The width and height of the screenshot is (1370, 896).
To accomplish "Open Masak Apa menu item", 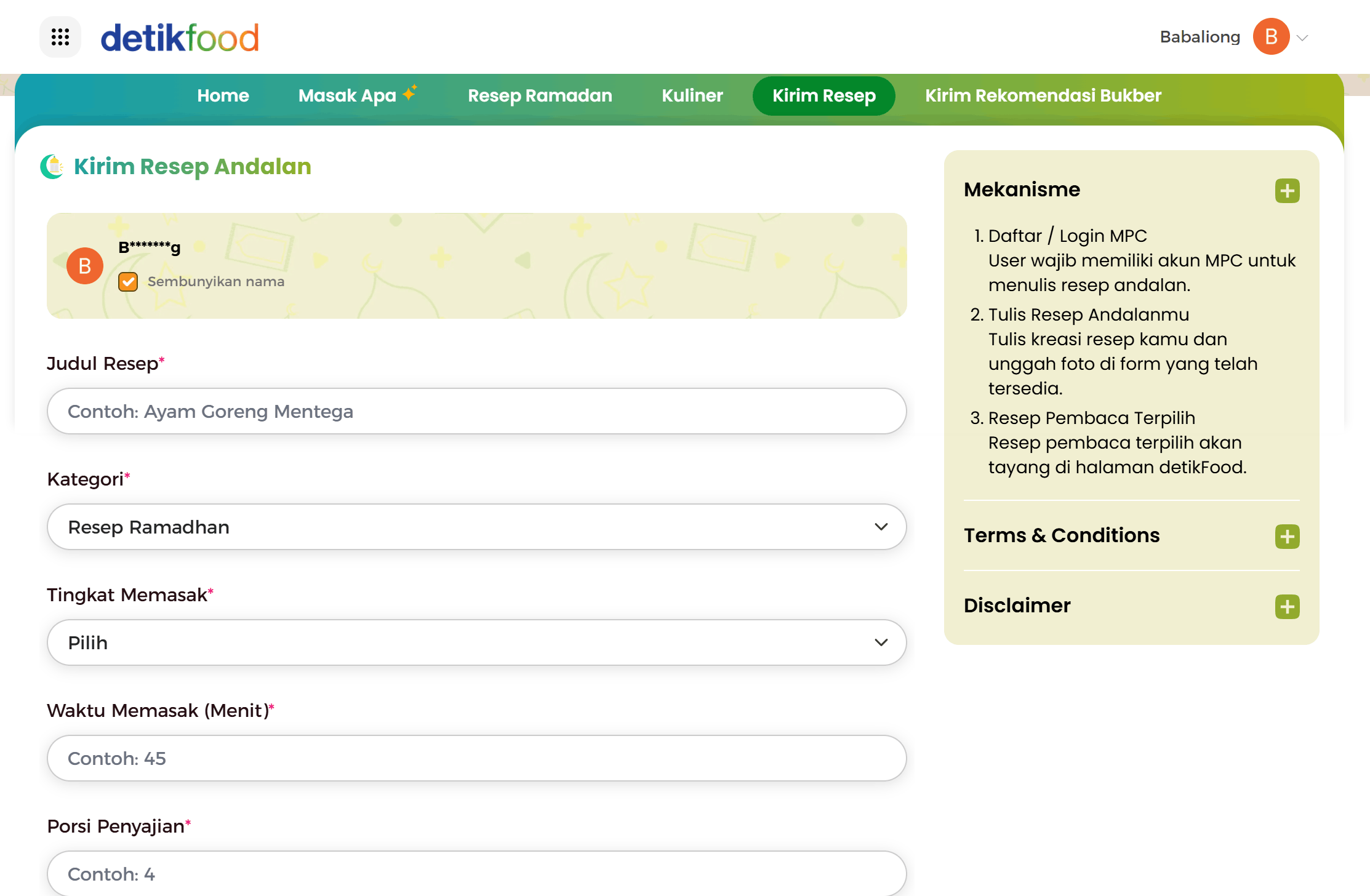I will point(347,96).
